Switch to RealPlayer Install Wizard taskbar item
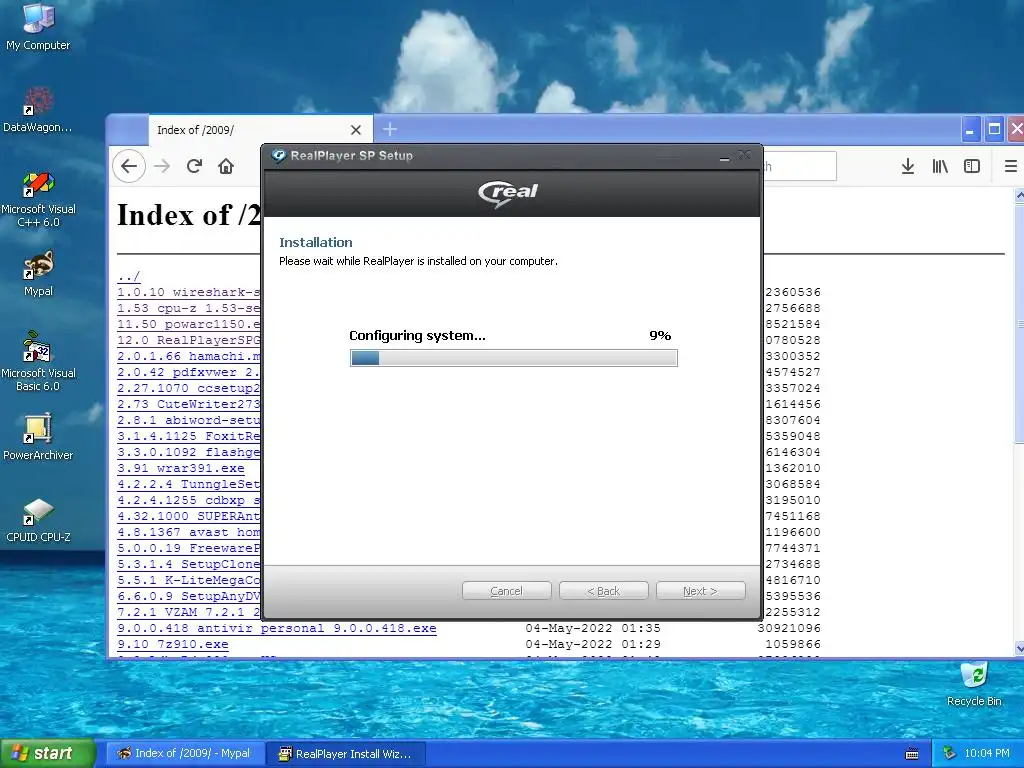The height and width of the screenshot is (768, 1024). point(346,754)
